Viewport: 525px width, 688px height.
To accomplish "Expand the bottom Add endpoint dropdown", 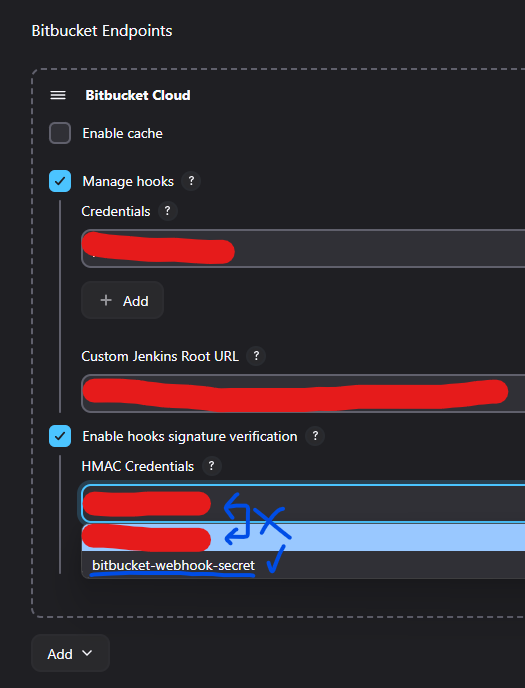I will (70, 653).
